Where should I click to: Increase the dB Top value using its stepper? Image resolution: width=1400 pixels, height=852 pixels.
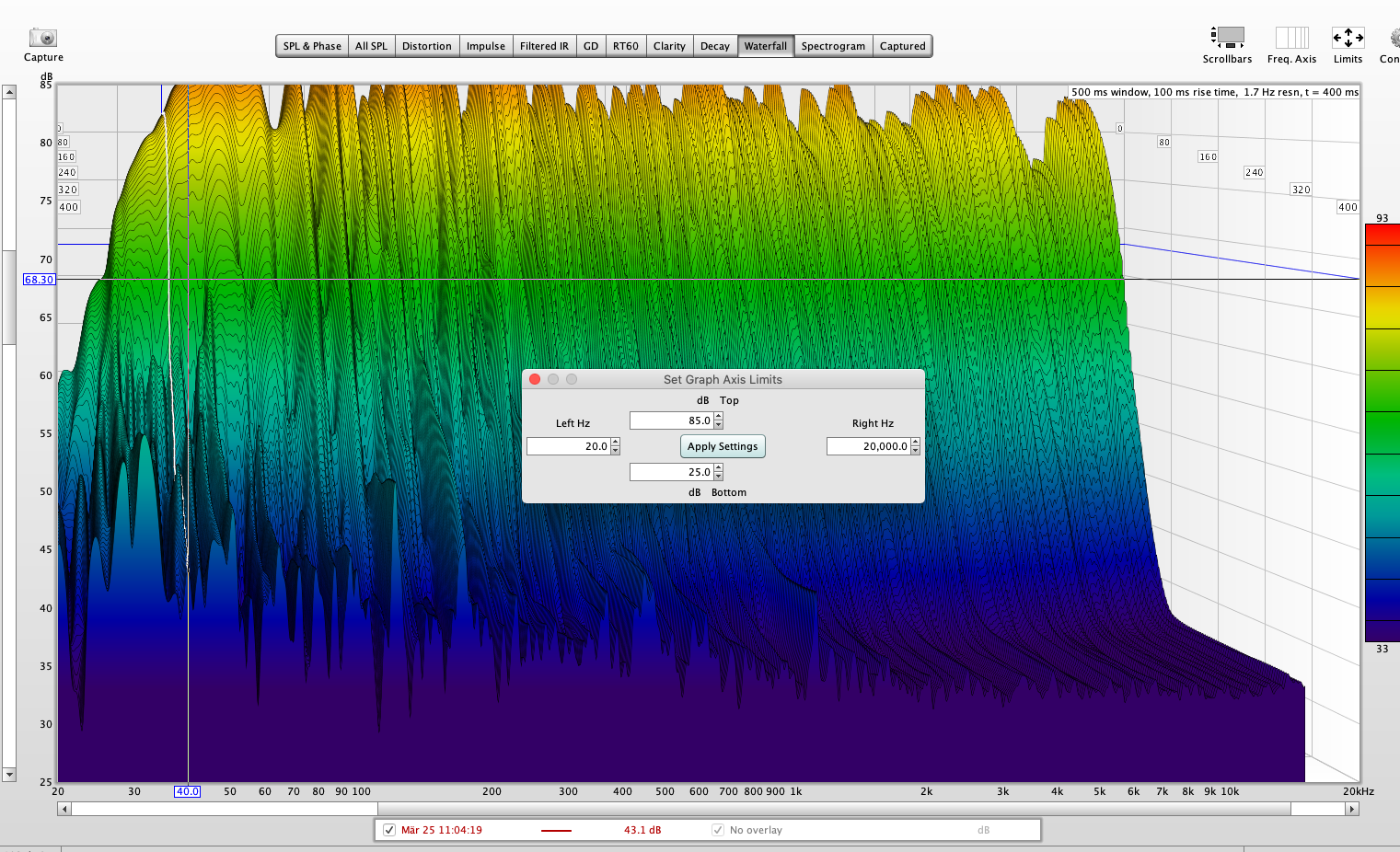pyautogui.click(x=719, y=417)
